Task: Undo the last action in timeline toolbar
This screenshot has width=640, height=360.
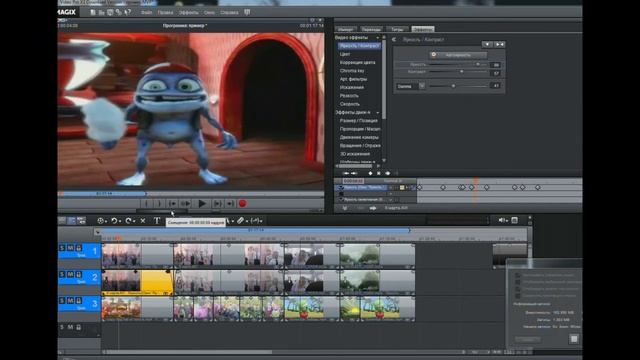Action: (x=114, y=221)
